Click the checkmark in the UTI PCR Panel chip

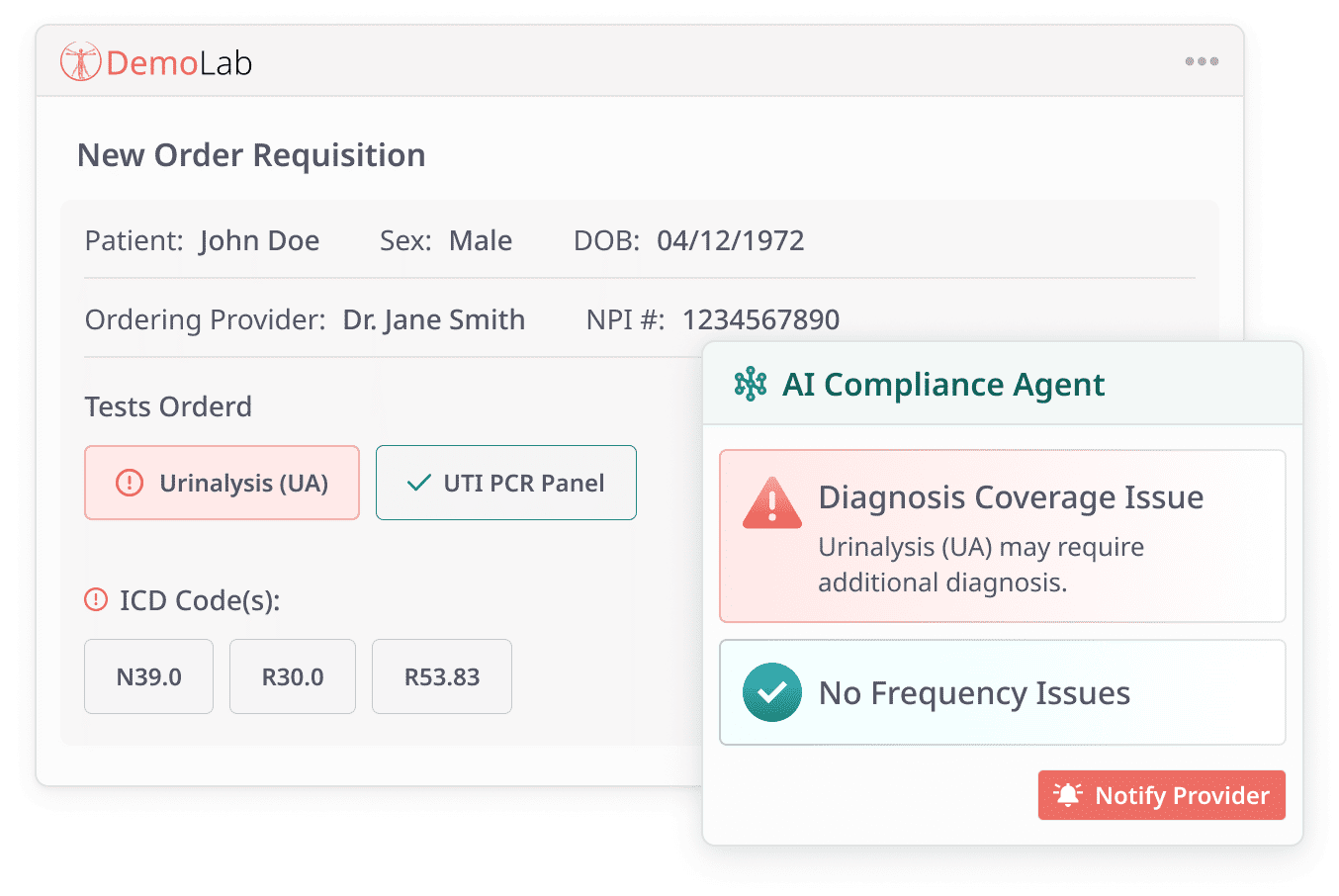[x=419, y=483]
